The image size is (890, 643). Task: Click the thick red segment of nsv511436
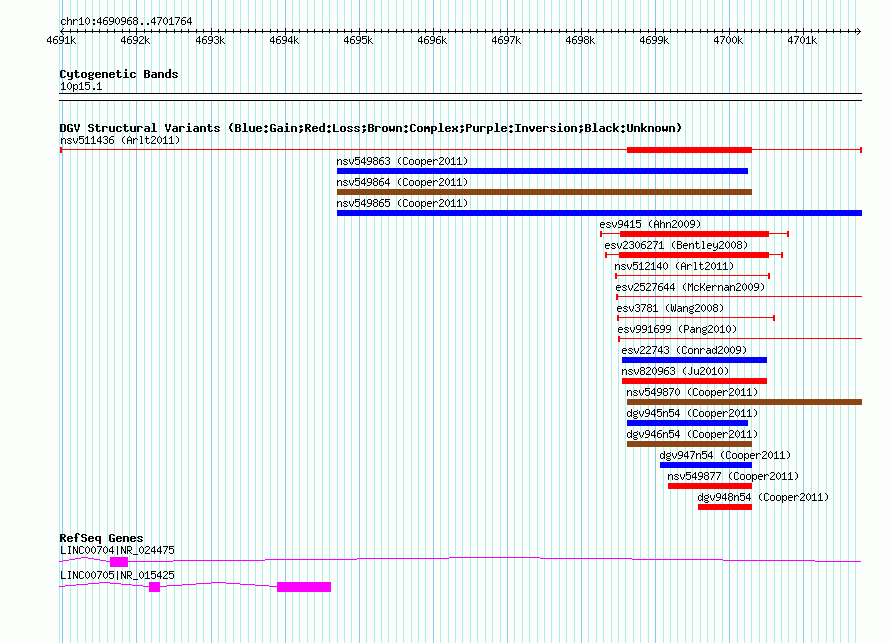tap(689, 150)
